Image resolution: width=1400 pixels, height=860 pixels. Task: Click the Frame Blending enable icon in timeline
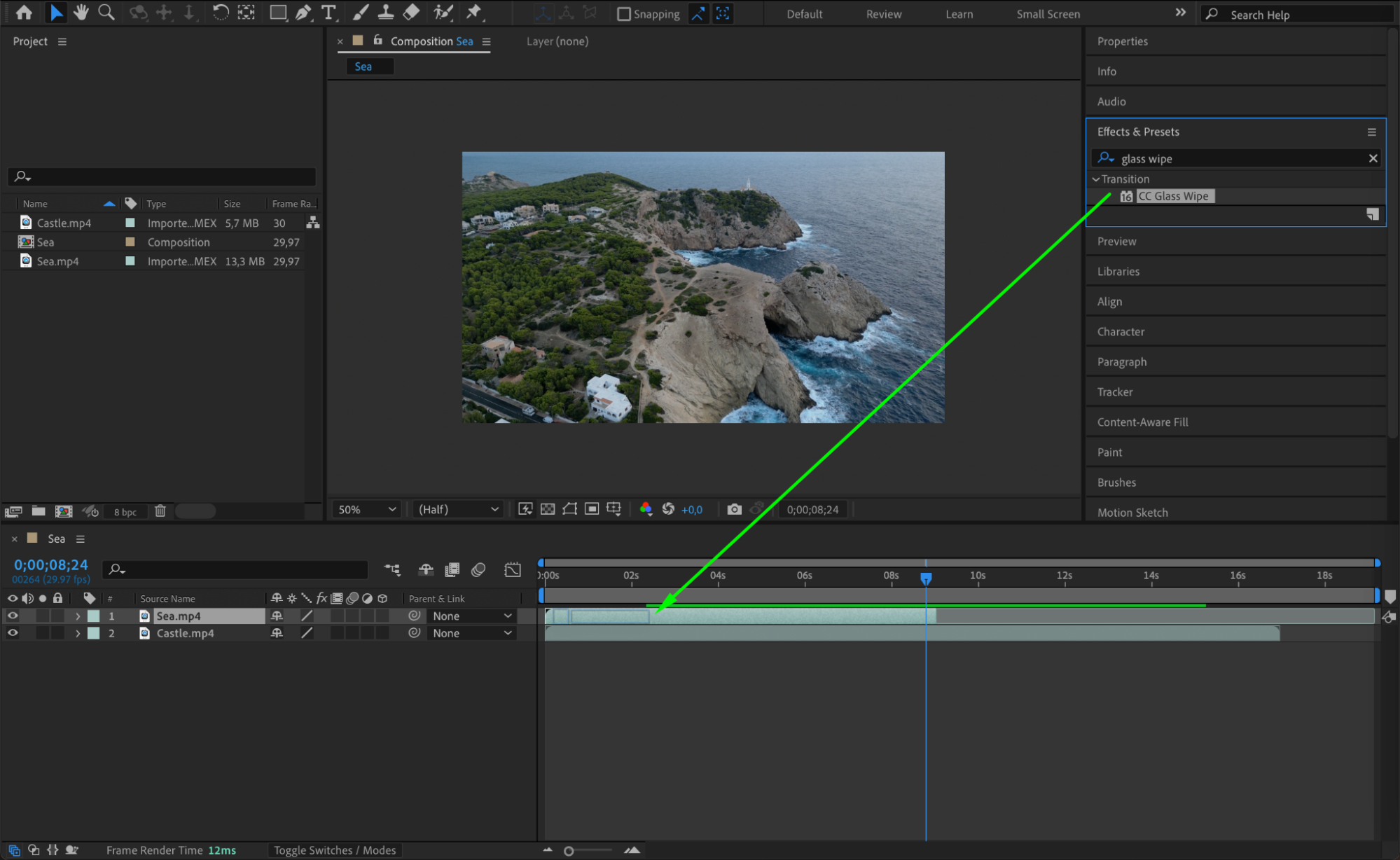click(x=452, y=569)
